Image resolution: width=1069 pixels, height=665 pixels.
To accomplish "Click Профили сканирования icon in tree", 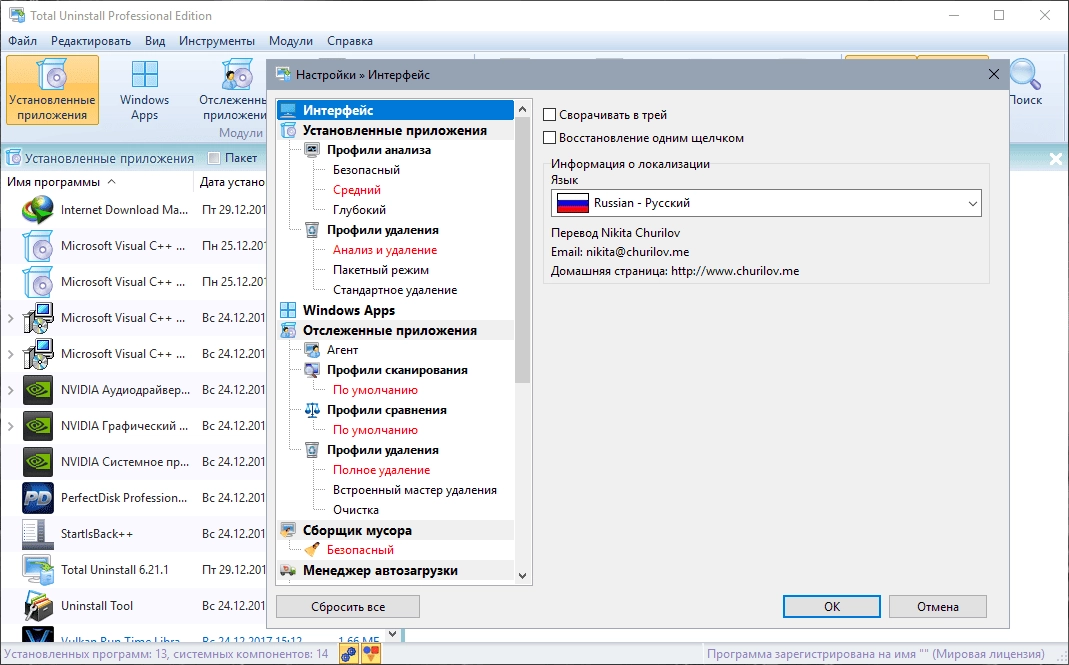I will (x=312, y=370).
